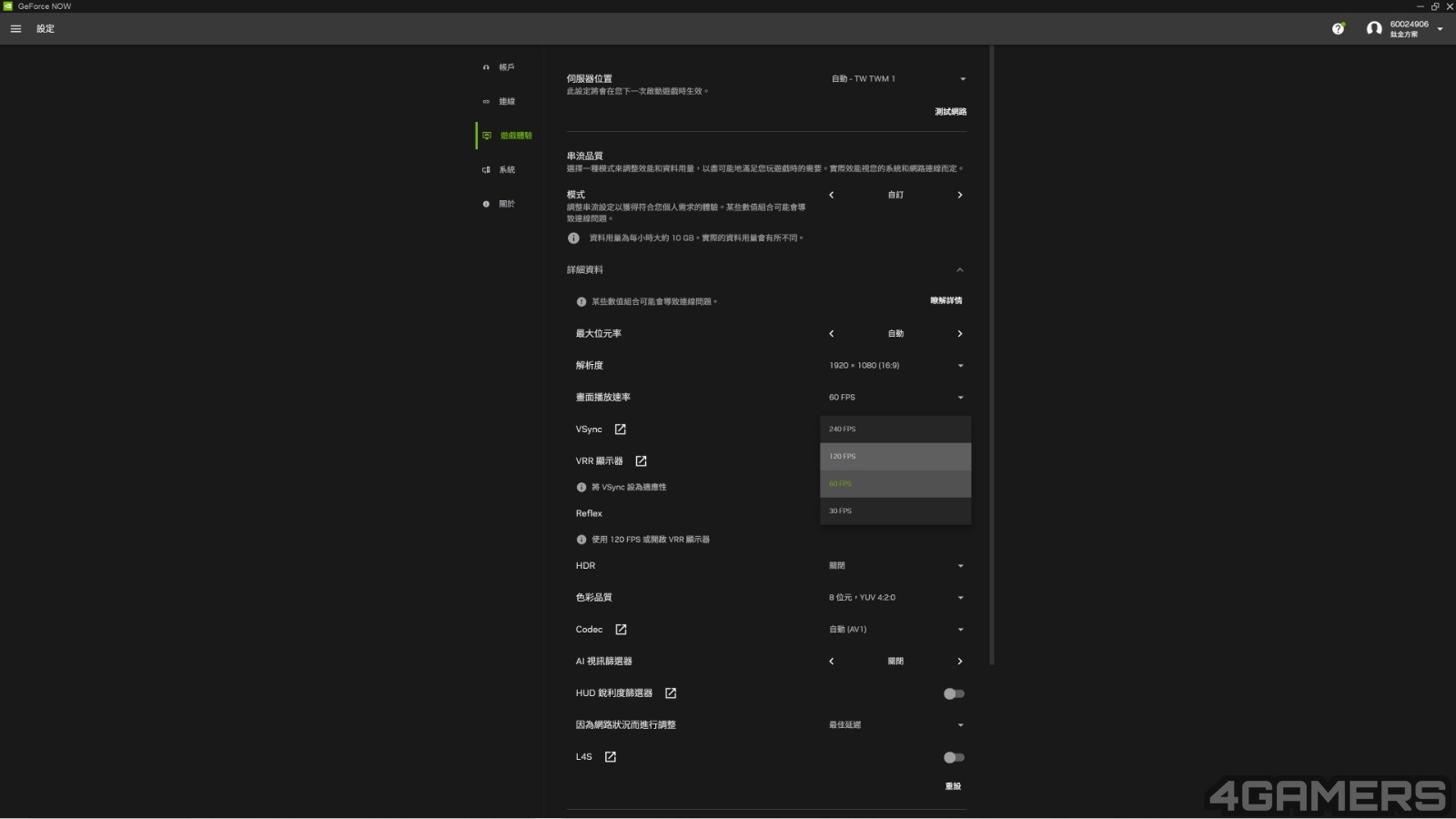Click the info icon beside data usage note
1456x819 pixels.
click(x=573, y=238)
